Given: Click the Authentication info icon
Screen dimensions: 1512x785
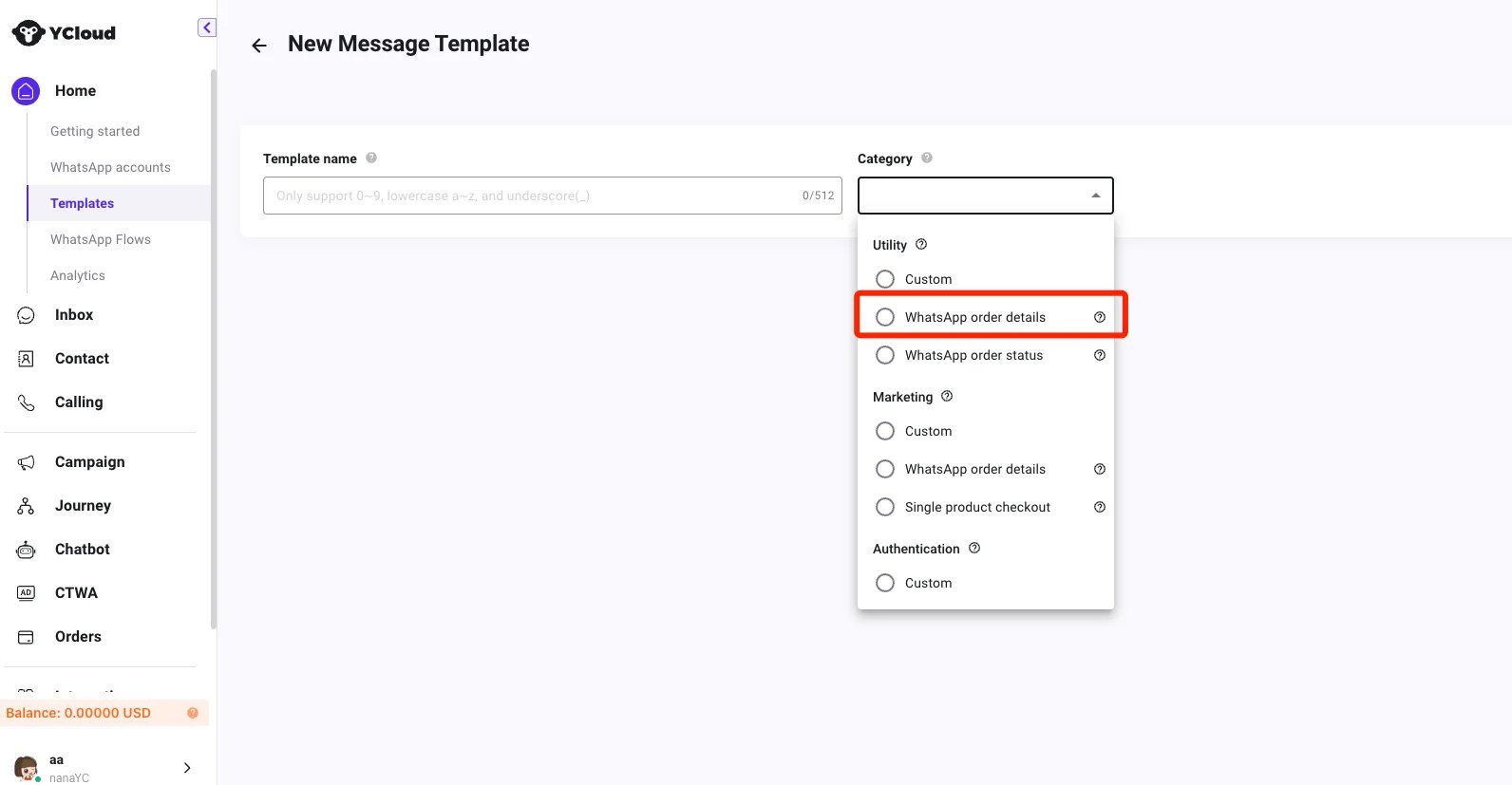Looking at the screenshot, I should click(x=974, y=549).
